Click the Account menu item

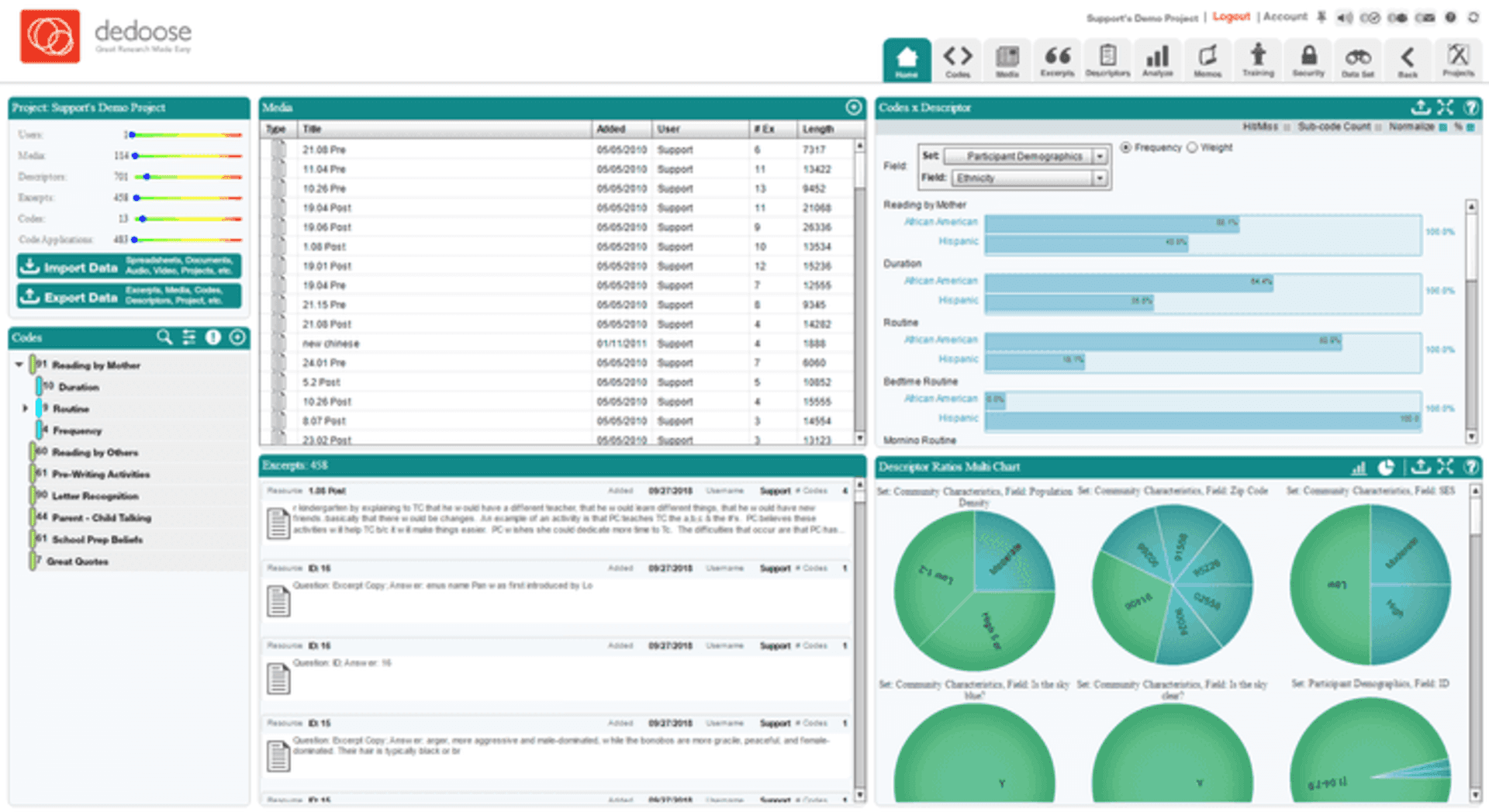coord(1285,16)
